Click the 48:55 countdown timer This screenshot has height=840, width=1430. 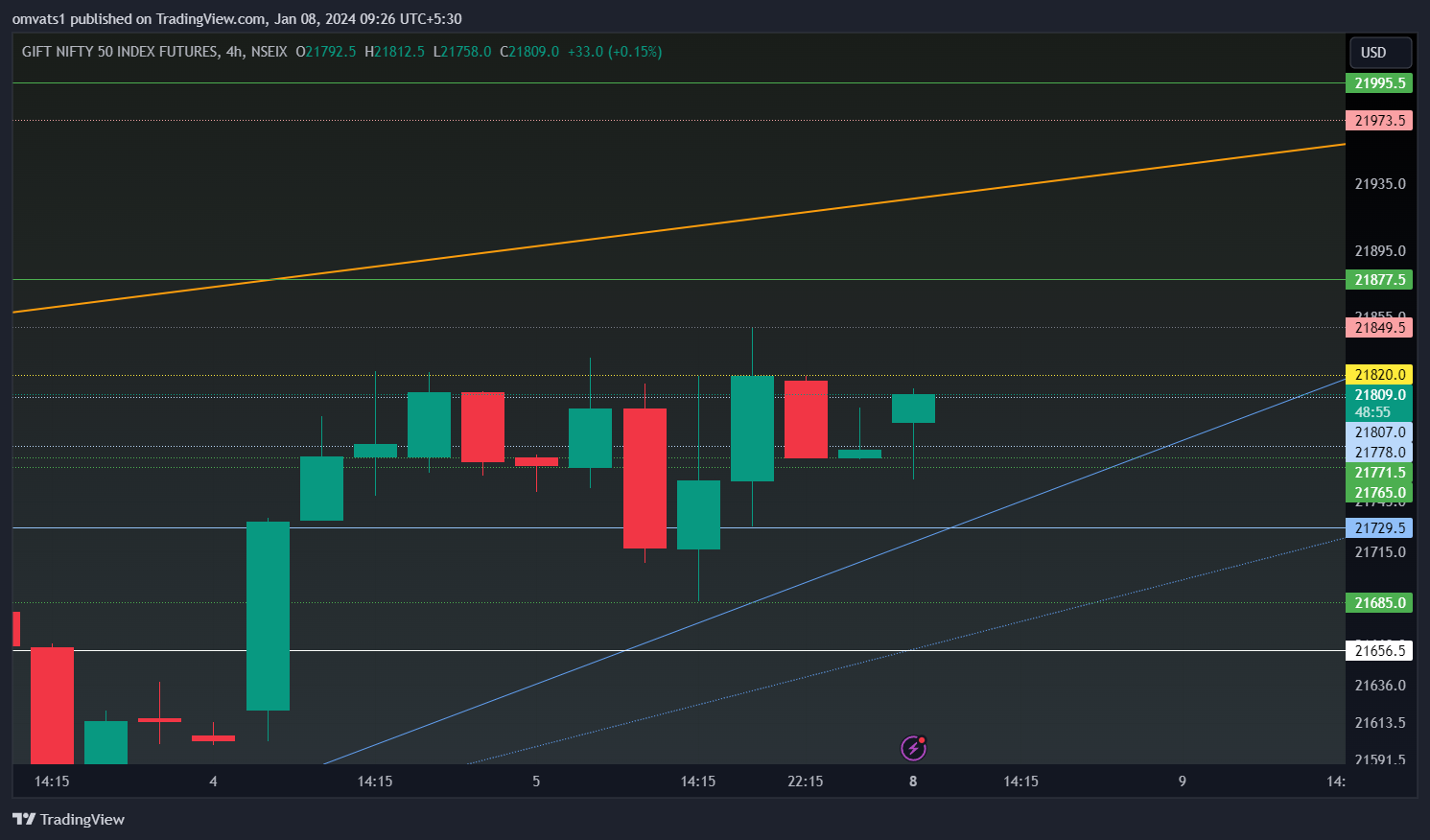[x=1372, y=412]
